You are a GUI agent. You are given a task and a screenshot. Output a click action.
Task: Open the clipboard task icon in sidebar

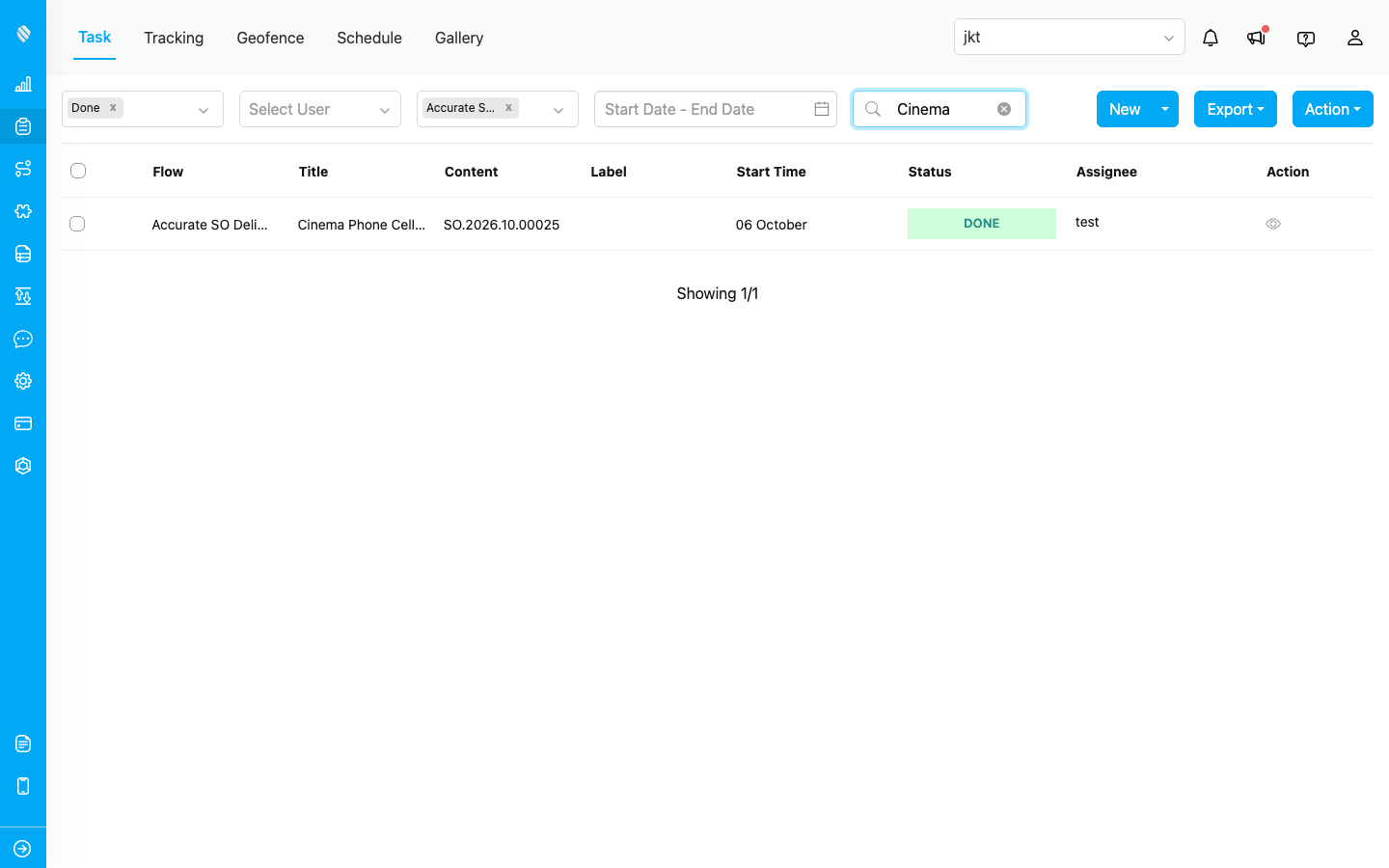23,126
